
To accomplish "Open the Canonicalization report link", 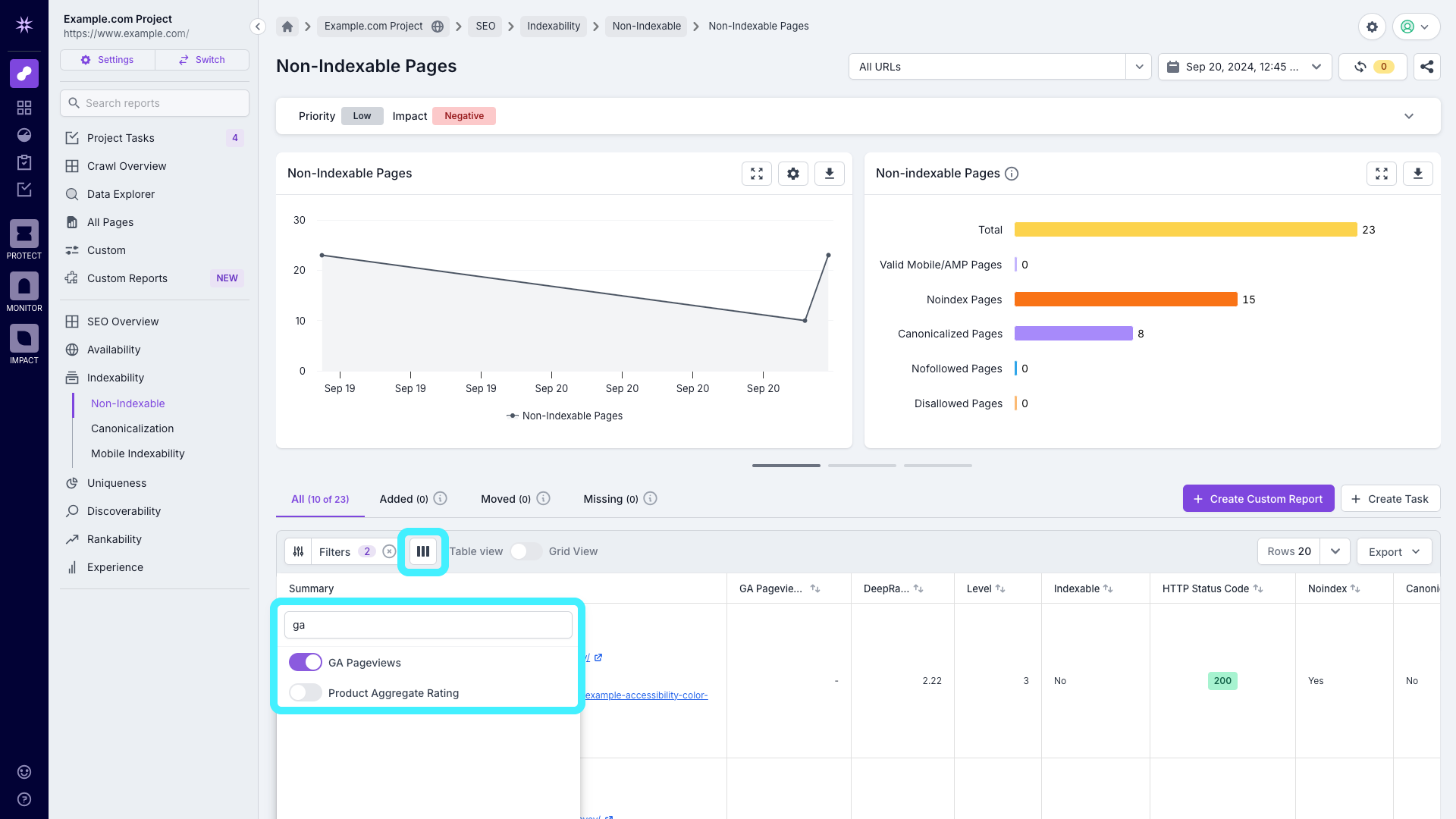I will click(132, 428).
